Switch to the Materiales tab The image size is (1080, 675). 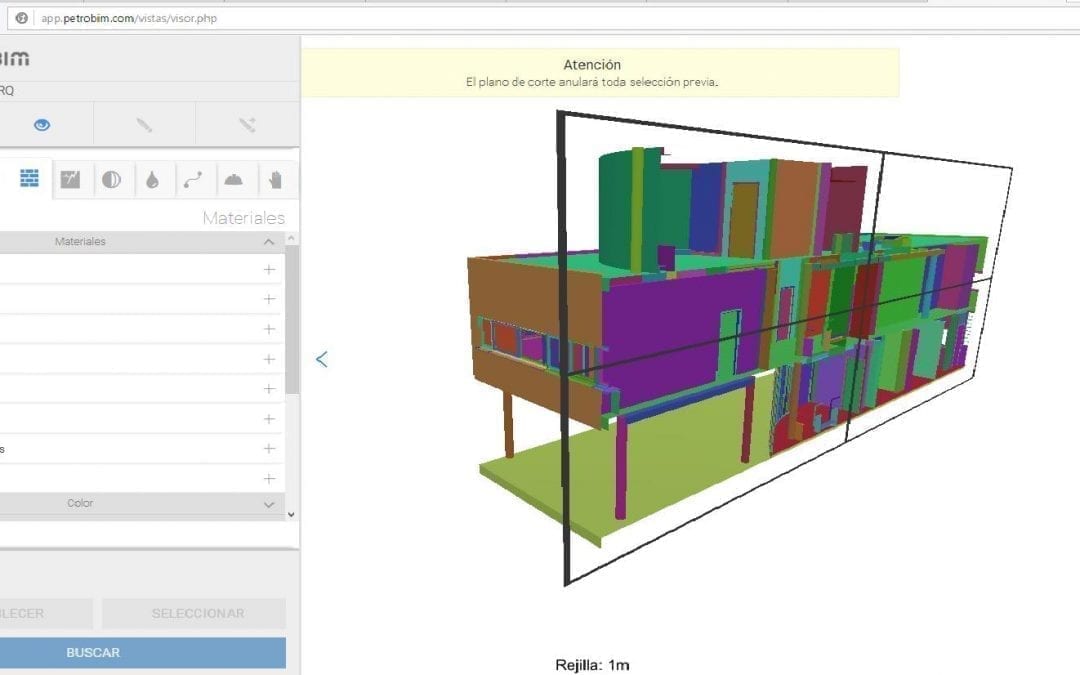click(x=245, y=217)
